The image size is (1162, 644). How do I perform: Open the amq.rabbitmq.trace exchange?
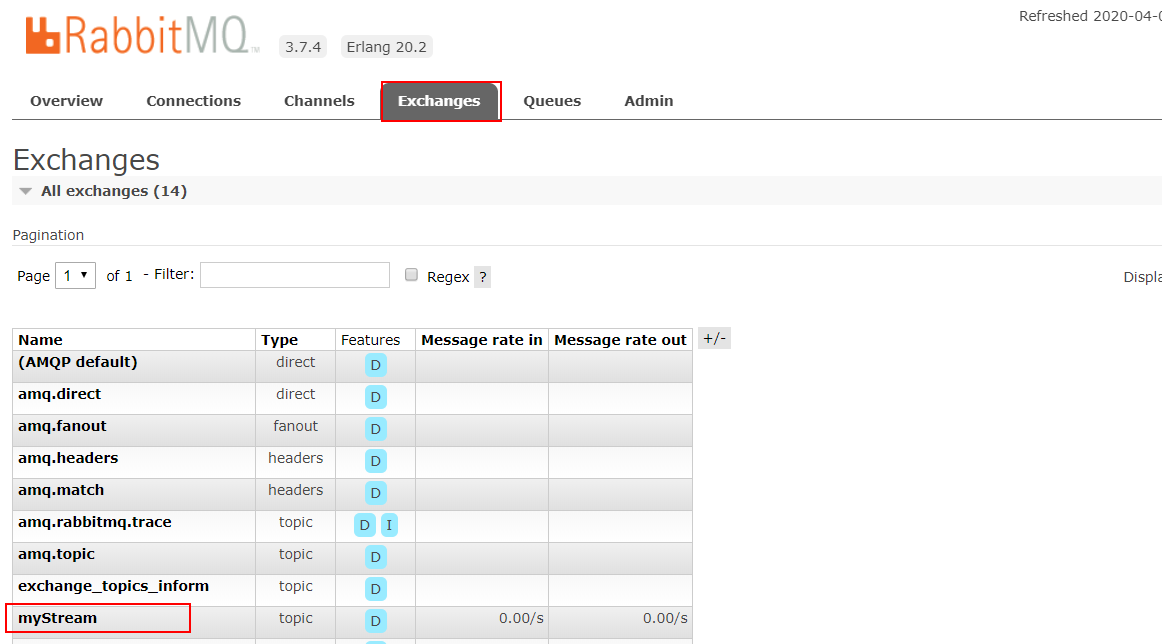coord(95,522)
